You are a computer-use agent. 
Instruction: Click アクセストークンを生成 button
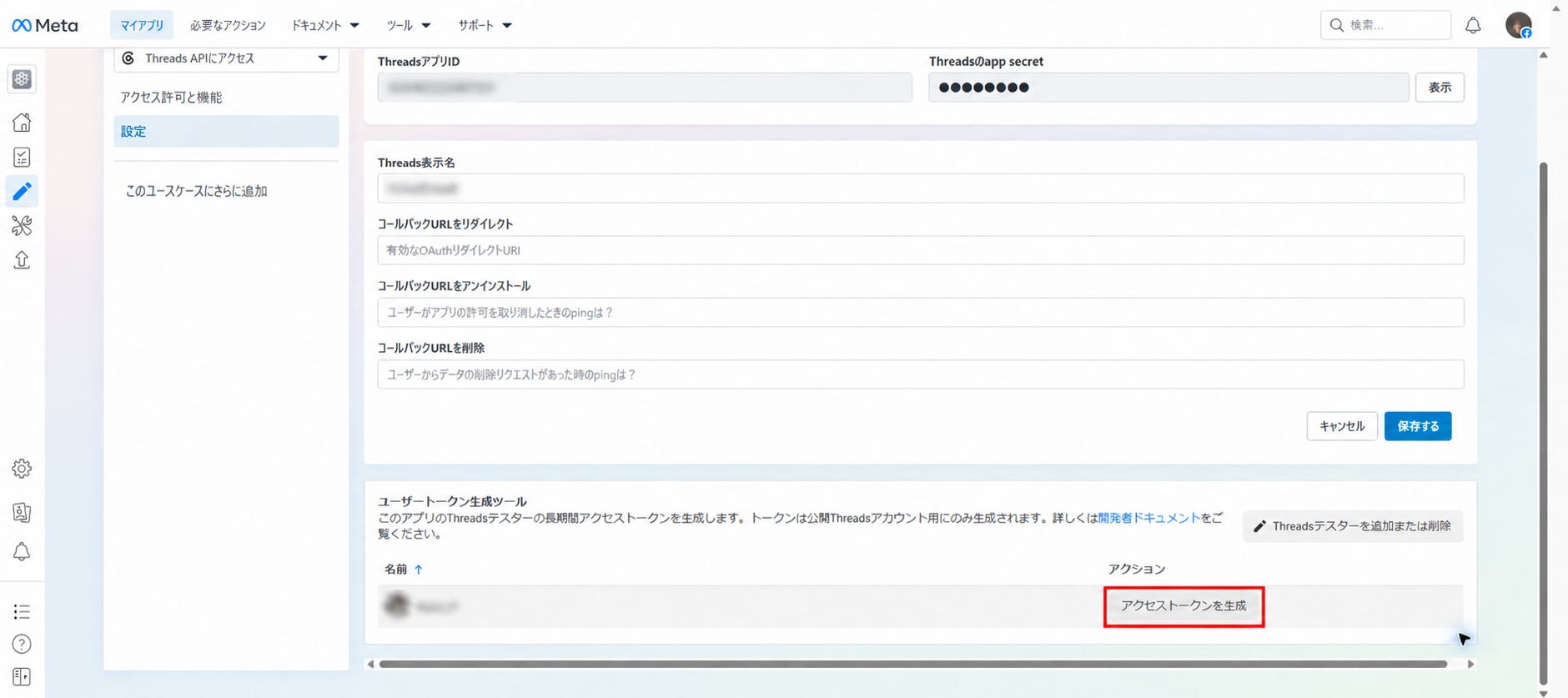(x=1184, y=606)
